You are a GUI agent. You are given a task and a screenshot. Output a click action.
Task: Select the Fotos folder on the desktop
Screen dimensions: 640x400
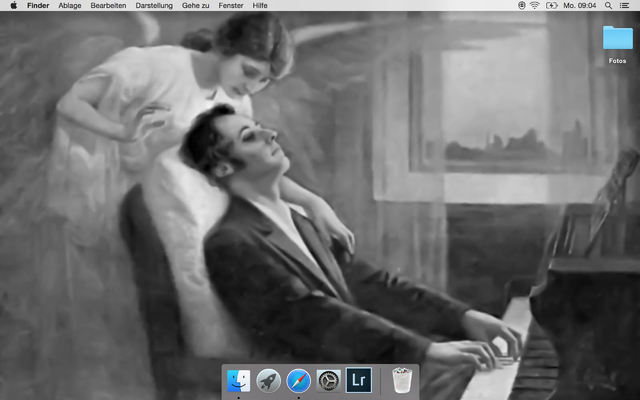pyautogui.click(x=618, y=38)
